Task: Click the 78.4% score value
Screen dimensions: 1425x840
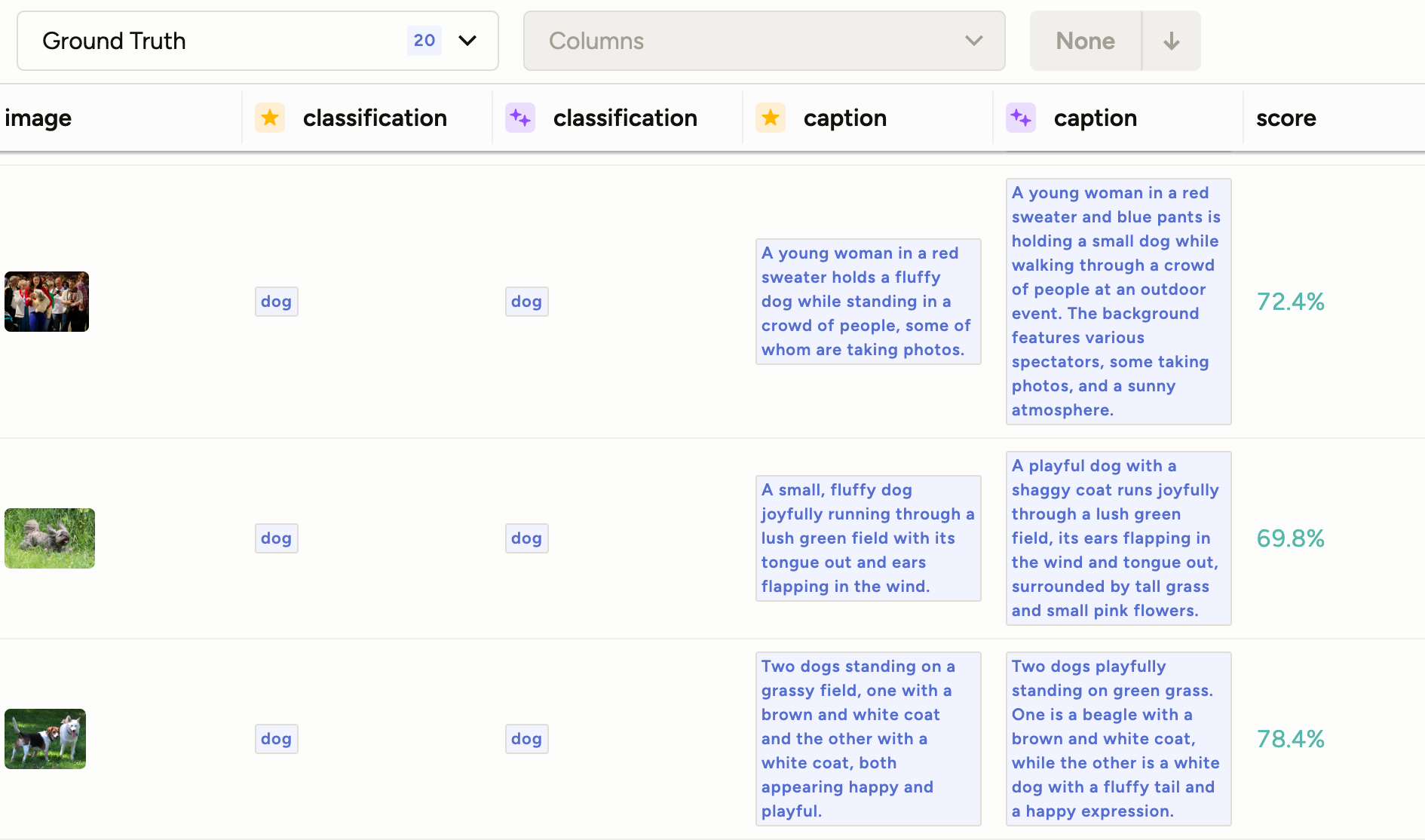Action: pos(1290,739)
